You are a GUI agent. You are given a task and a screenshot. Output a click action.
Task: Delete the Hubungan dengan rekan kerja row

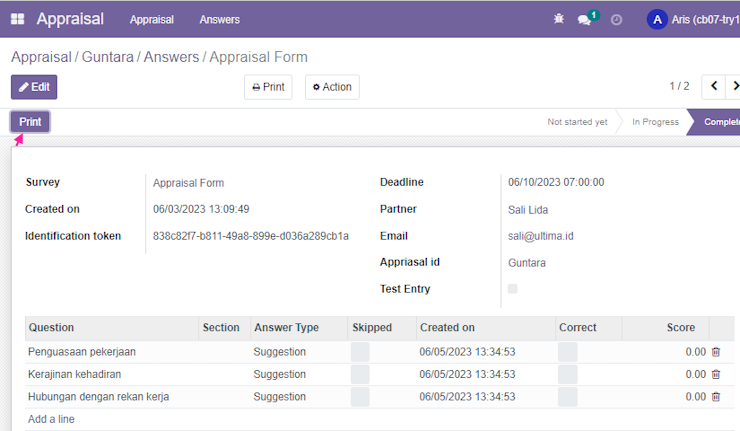point(716,397)
